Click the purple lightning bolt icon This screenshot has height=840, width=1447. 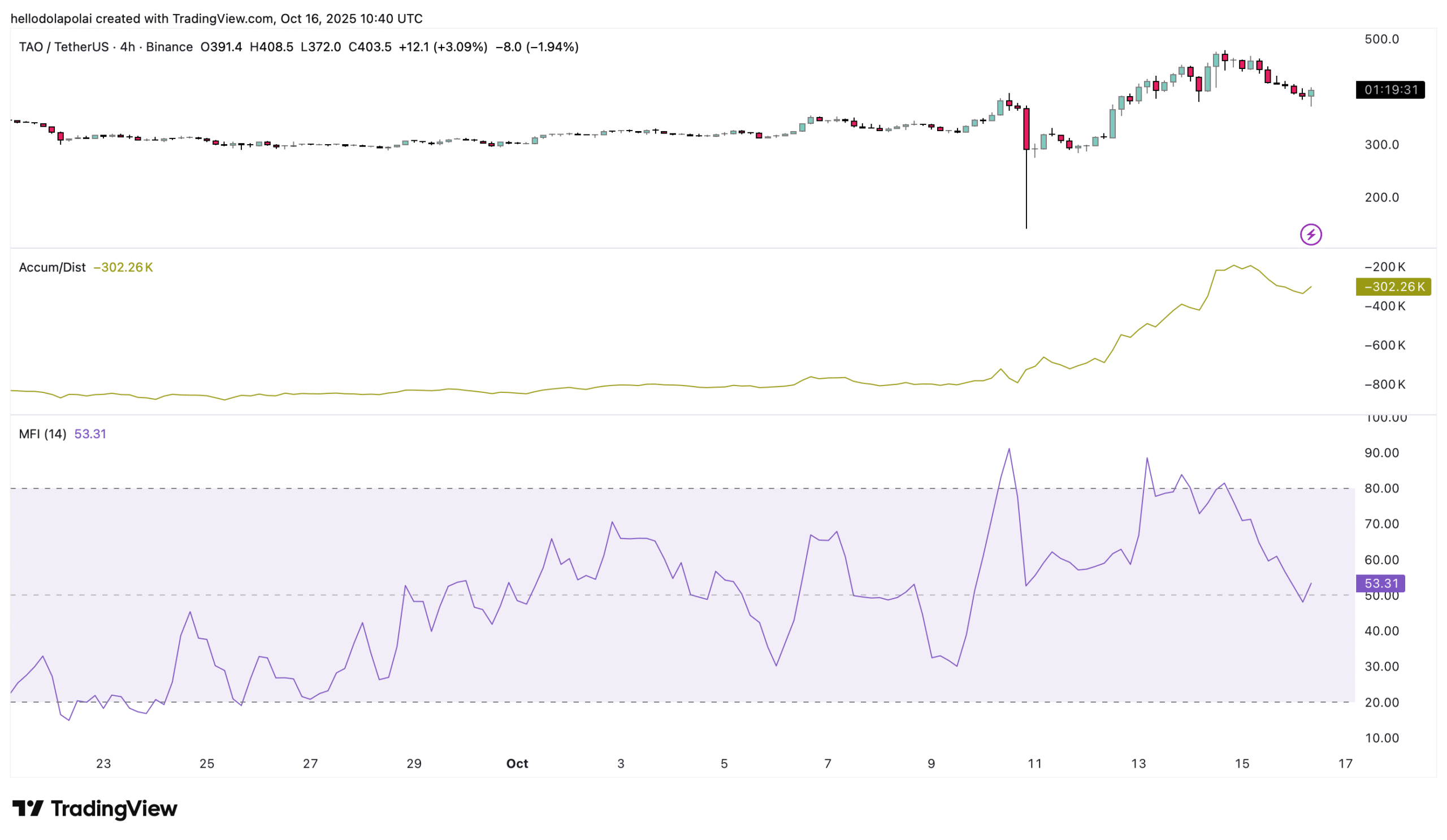click(x=1310, y=234)
